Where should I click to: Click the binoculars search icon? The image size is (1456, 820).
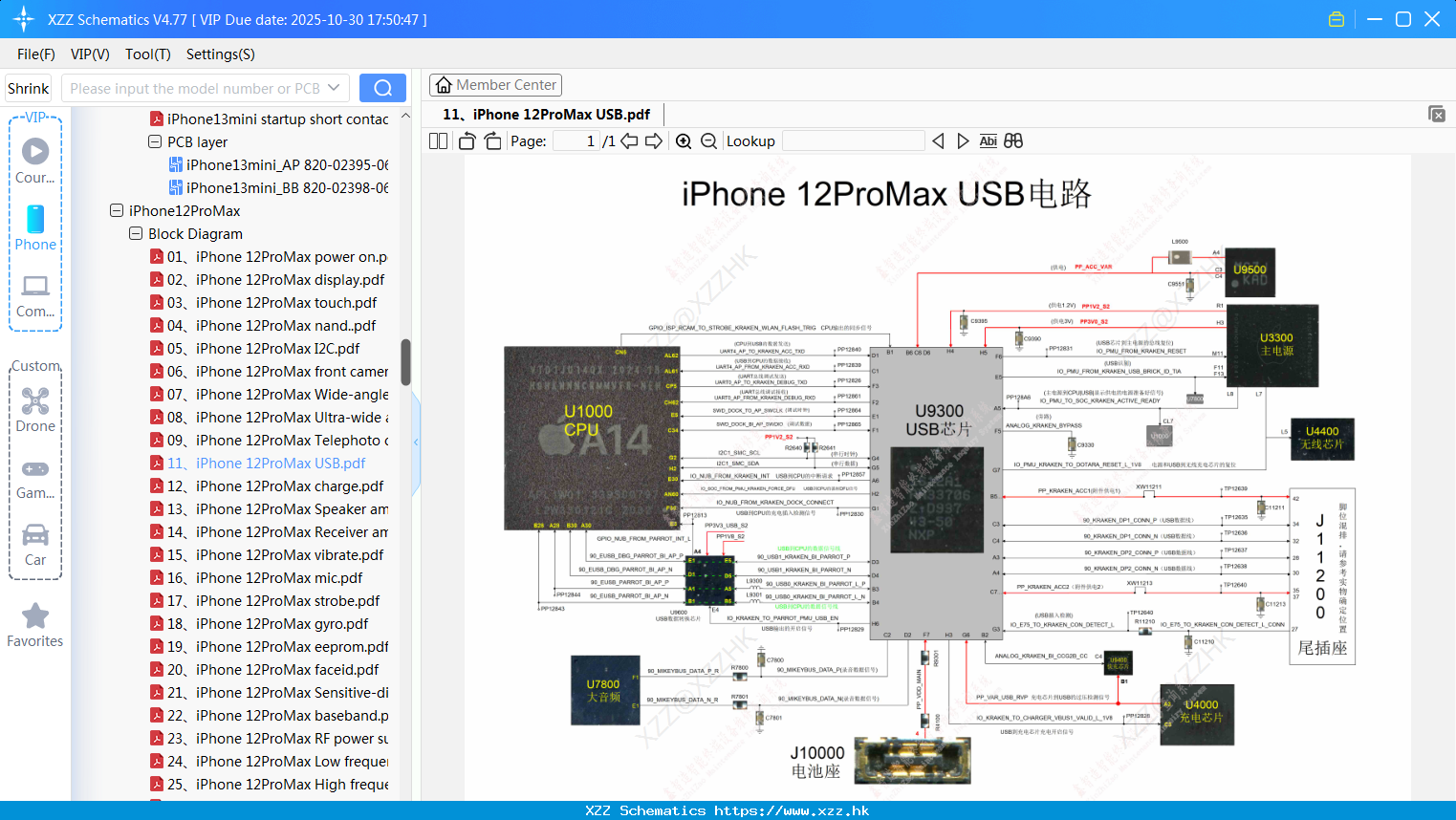pos(1013,141)
